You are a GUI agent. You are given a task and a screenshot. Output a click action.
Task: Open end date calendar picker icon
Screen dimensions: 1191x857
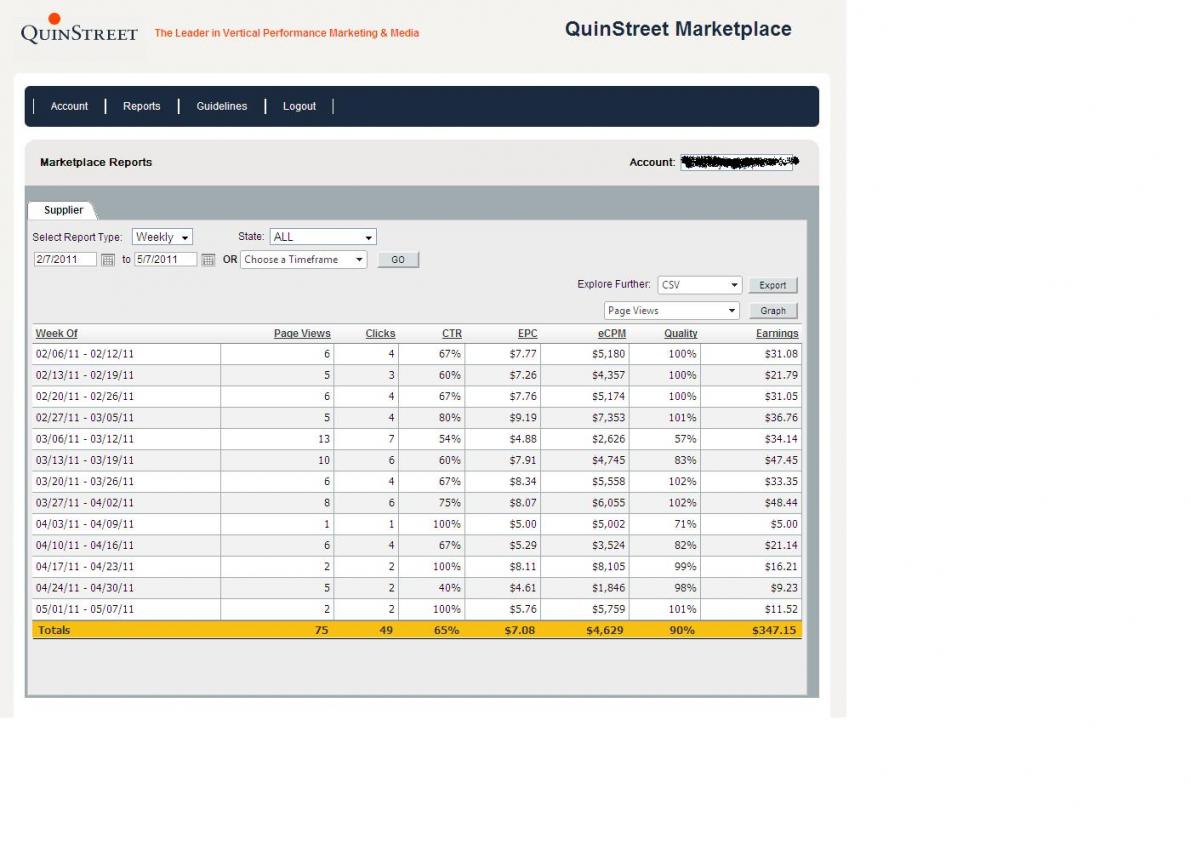[x=208, y=260]
